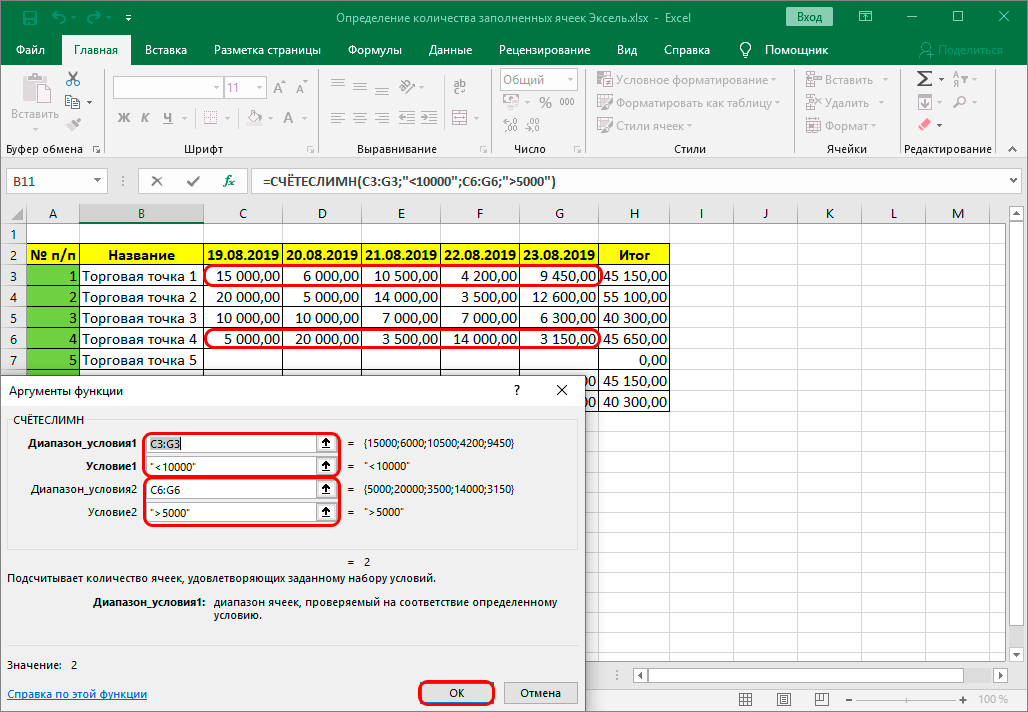Click the Отмена button

click(540, 693)
